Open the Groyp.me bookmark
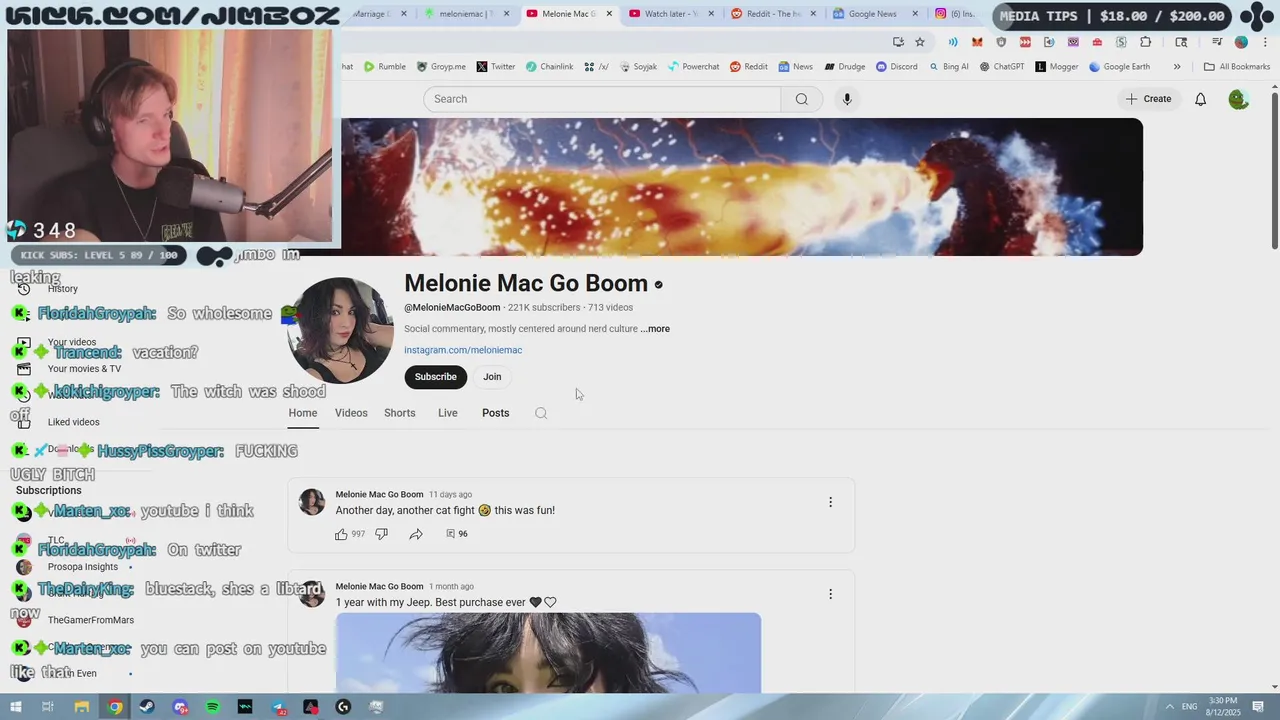 pos(441,67)
